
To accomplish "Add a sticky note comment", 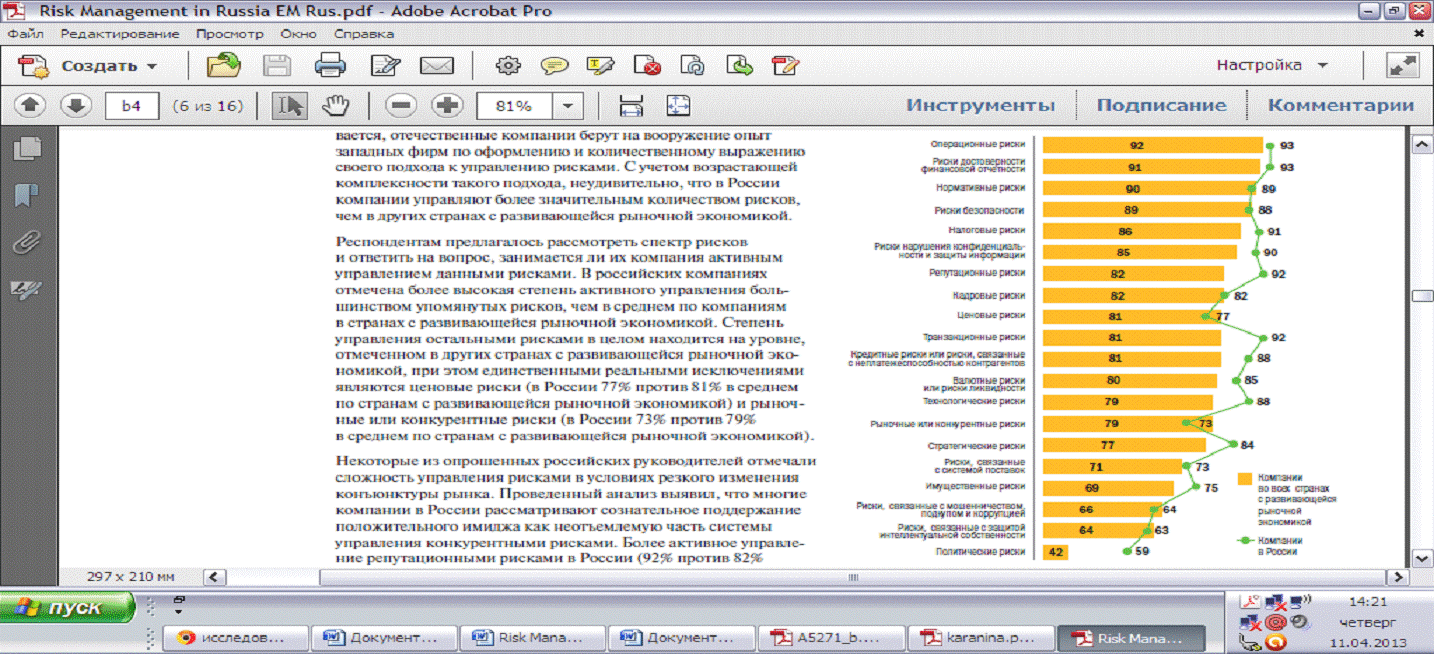I will pos(554,66).
